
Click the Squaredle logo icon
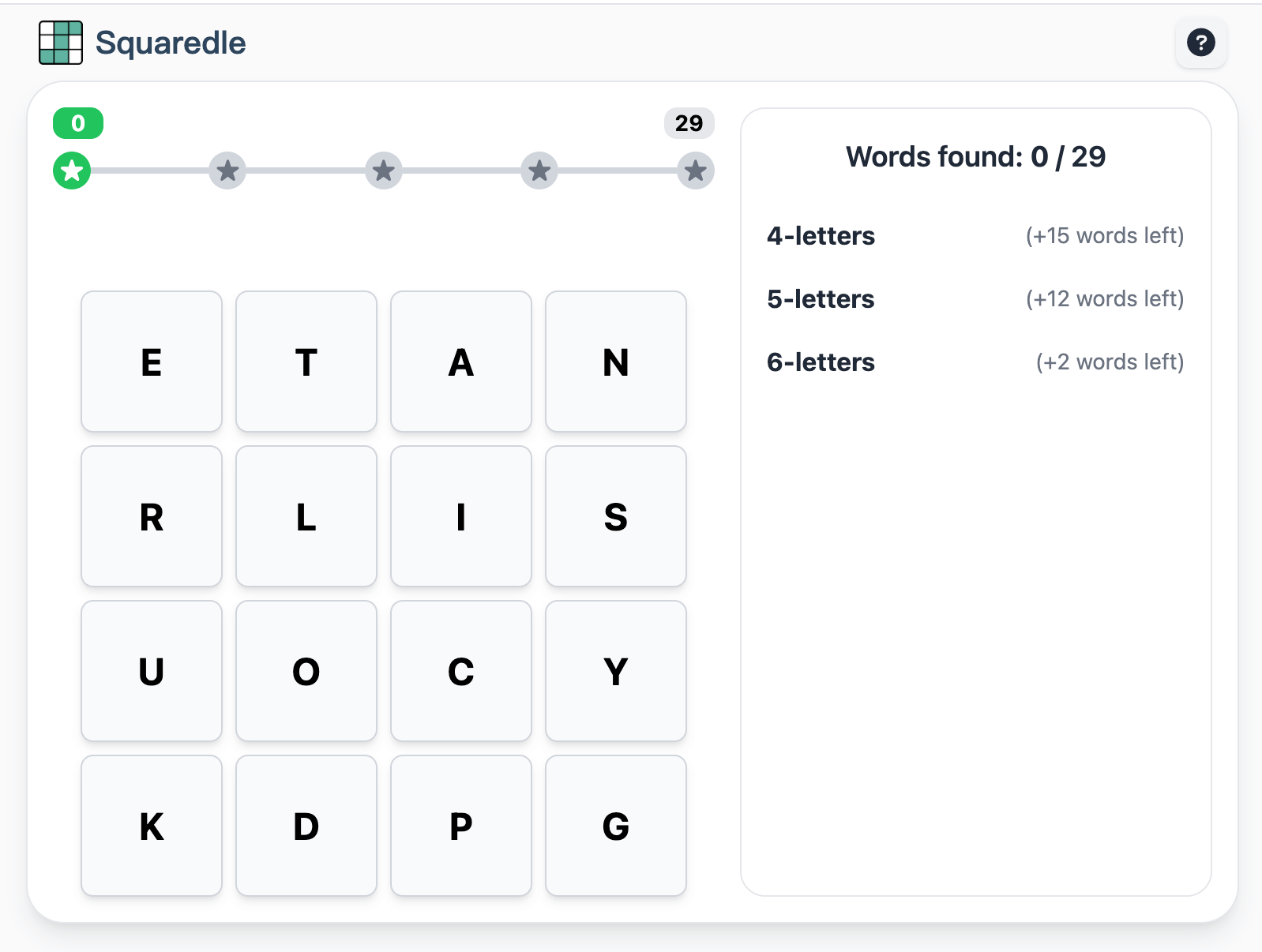(60, 42)
